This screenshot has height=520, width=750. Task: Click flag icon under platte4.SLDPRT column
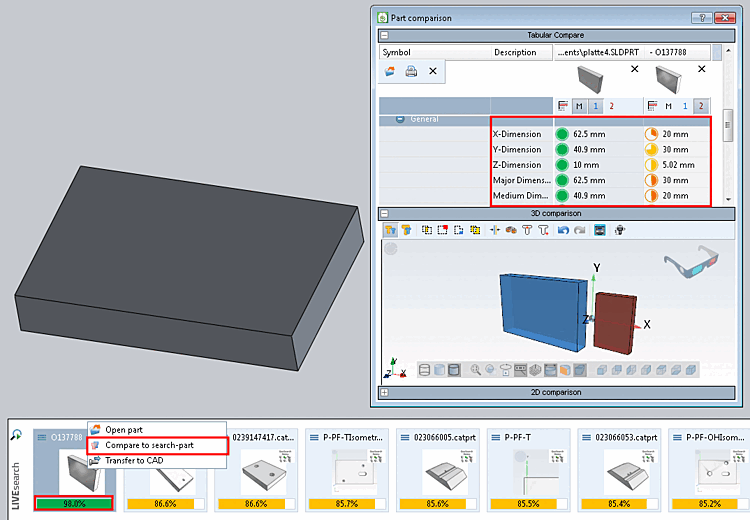pos(563,106)
